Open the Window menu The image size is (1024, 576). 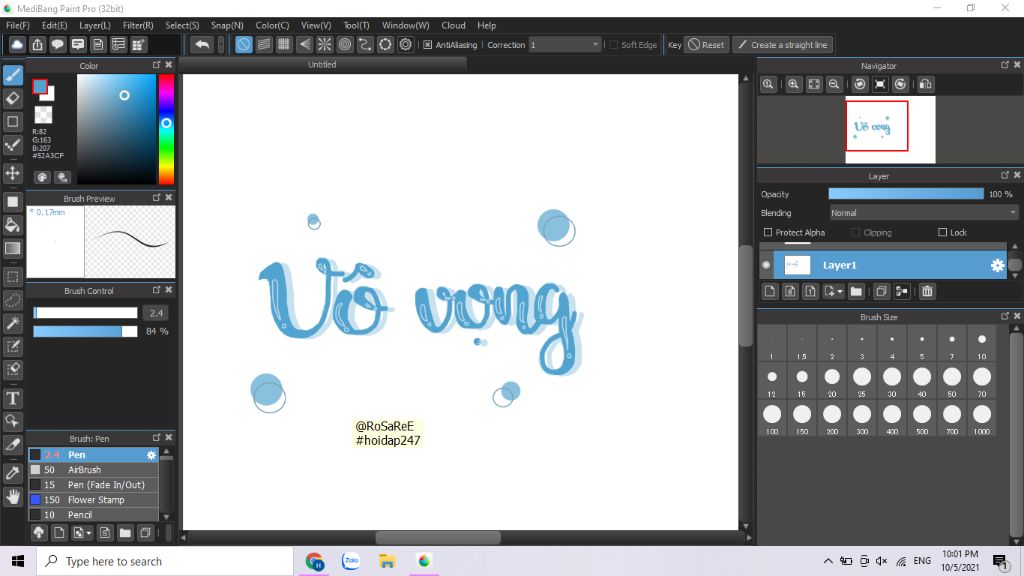tap(406, 25)
